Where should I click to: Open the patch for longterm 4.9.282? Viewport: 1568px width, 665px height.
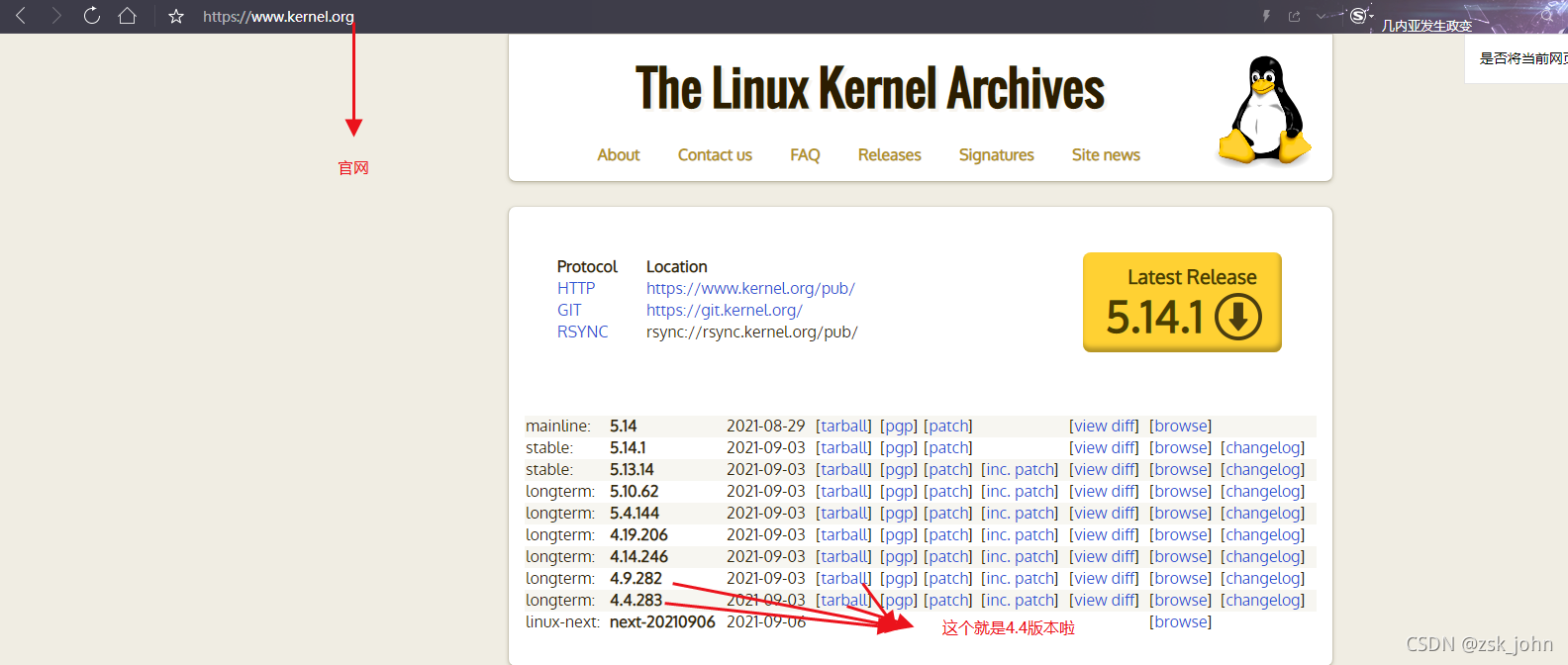click(948, 579)
